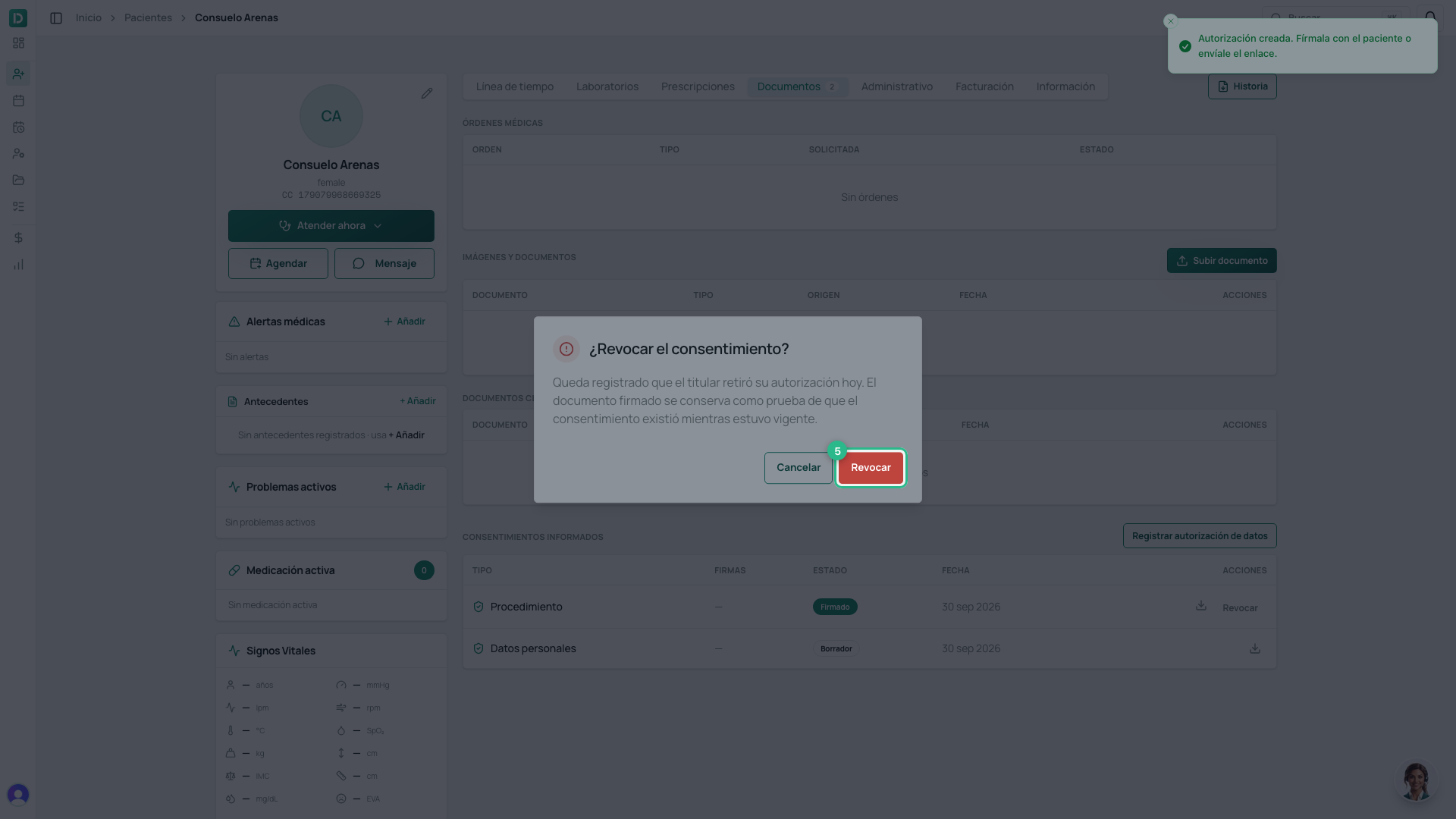Switch to Laboratorios tab
The image size is (1456, 819).
pos(607,86)
